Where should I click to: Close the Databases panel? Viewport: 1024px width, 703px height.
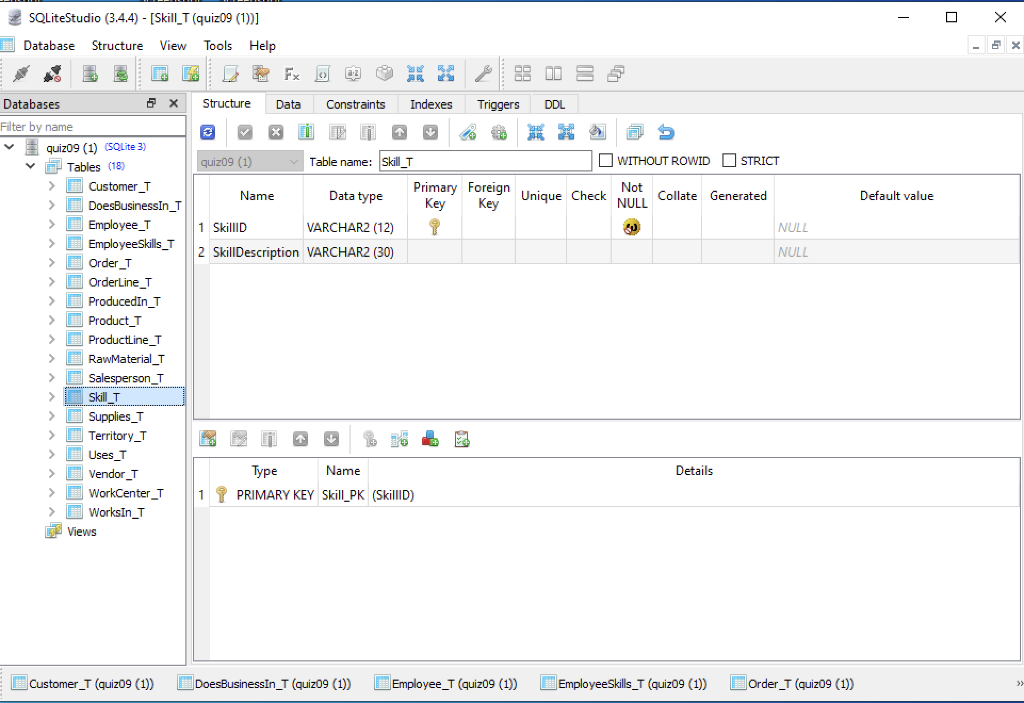pyautogui.click(x=174, y=103)
